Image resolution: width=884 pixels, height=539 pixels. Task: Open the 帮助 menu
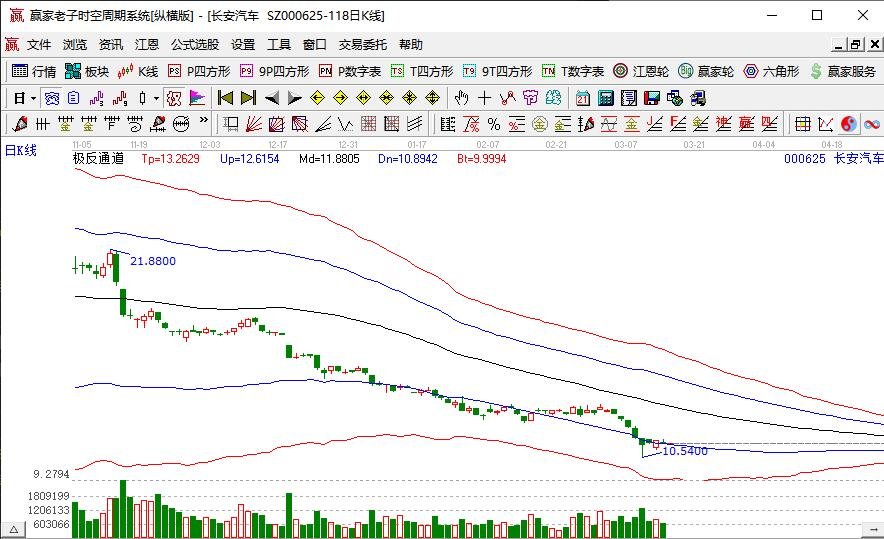coord(410,45)
